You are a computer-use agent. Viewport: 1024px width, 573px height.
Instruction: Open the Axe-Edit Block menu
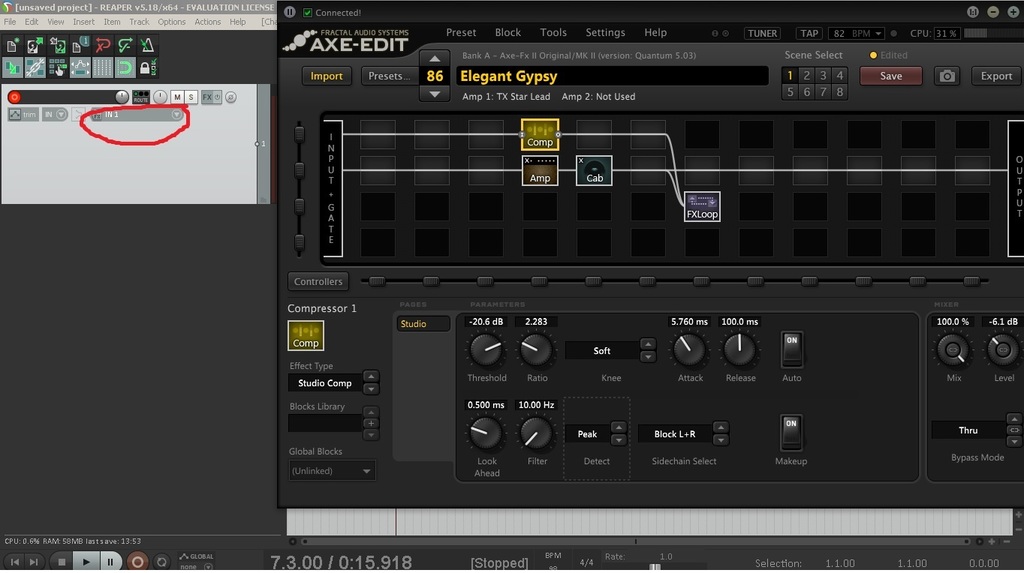pyautogui.click(x=507, y=33)
